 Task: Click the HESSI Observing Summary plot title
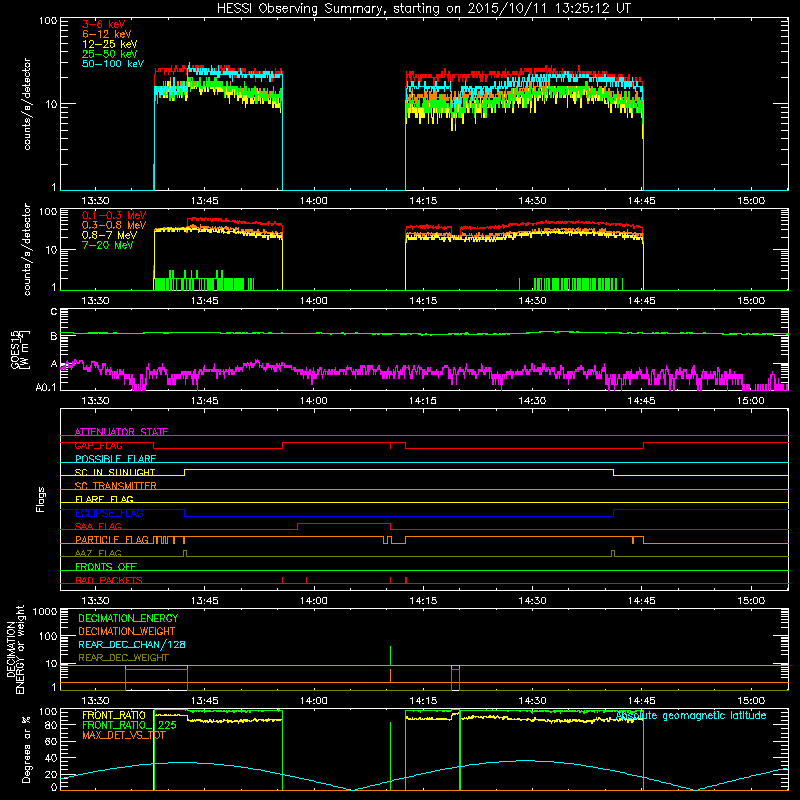423,9
